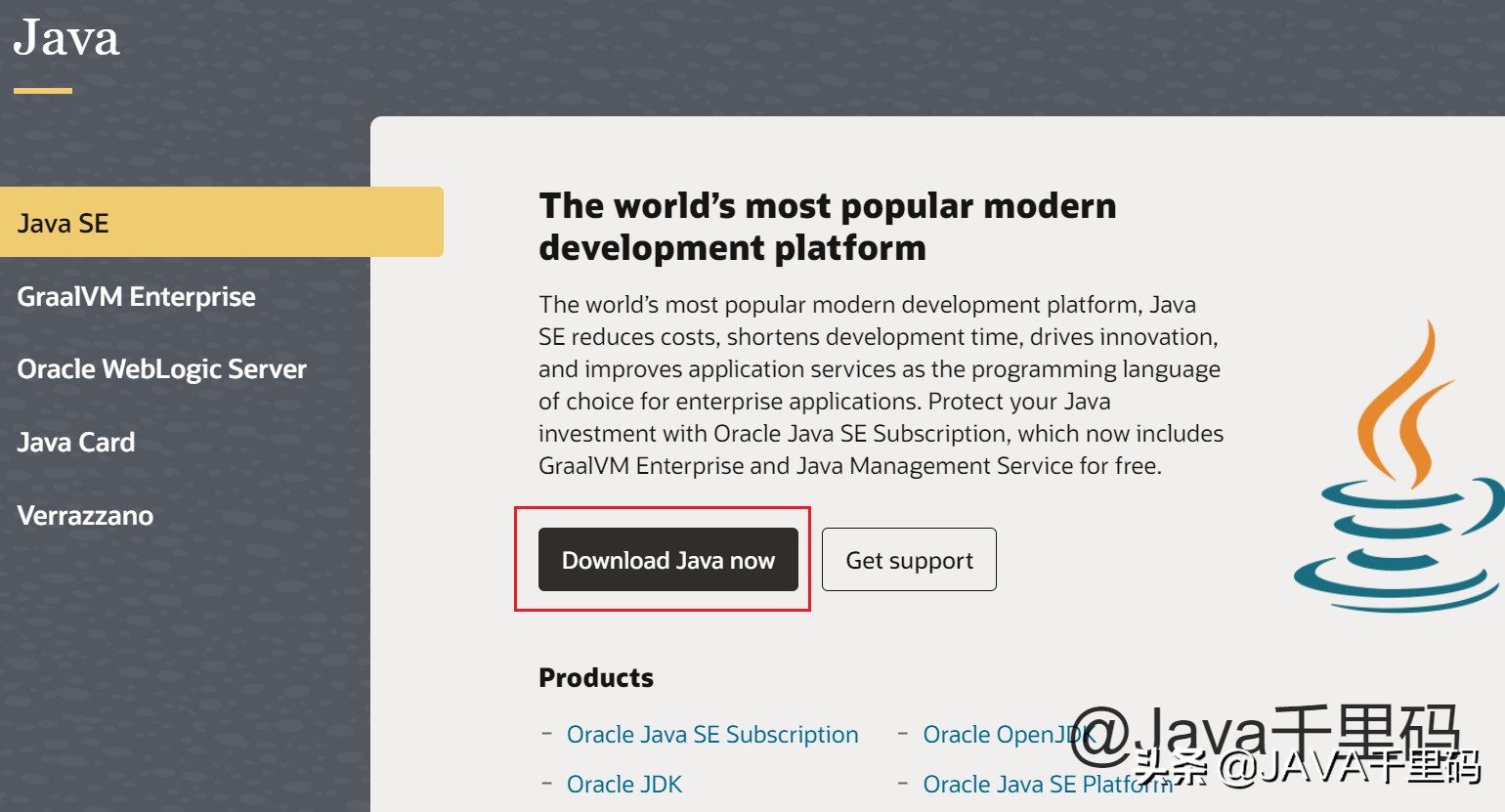Click the Java coffee cup logo
1505x812 pixels.
(1399, 467)
